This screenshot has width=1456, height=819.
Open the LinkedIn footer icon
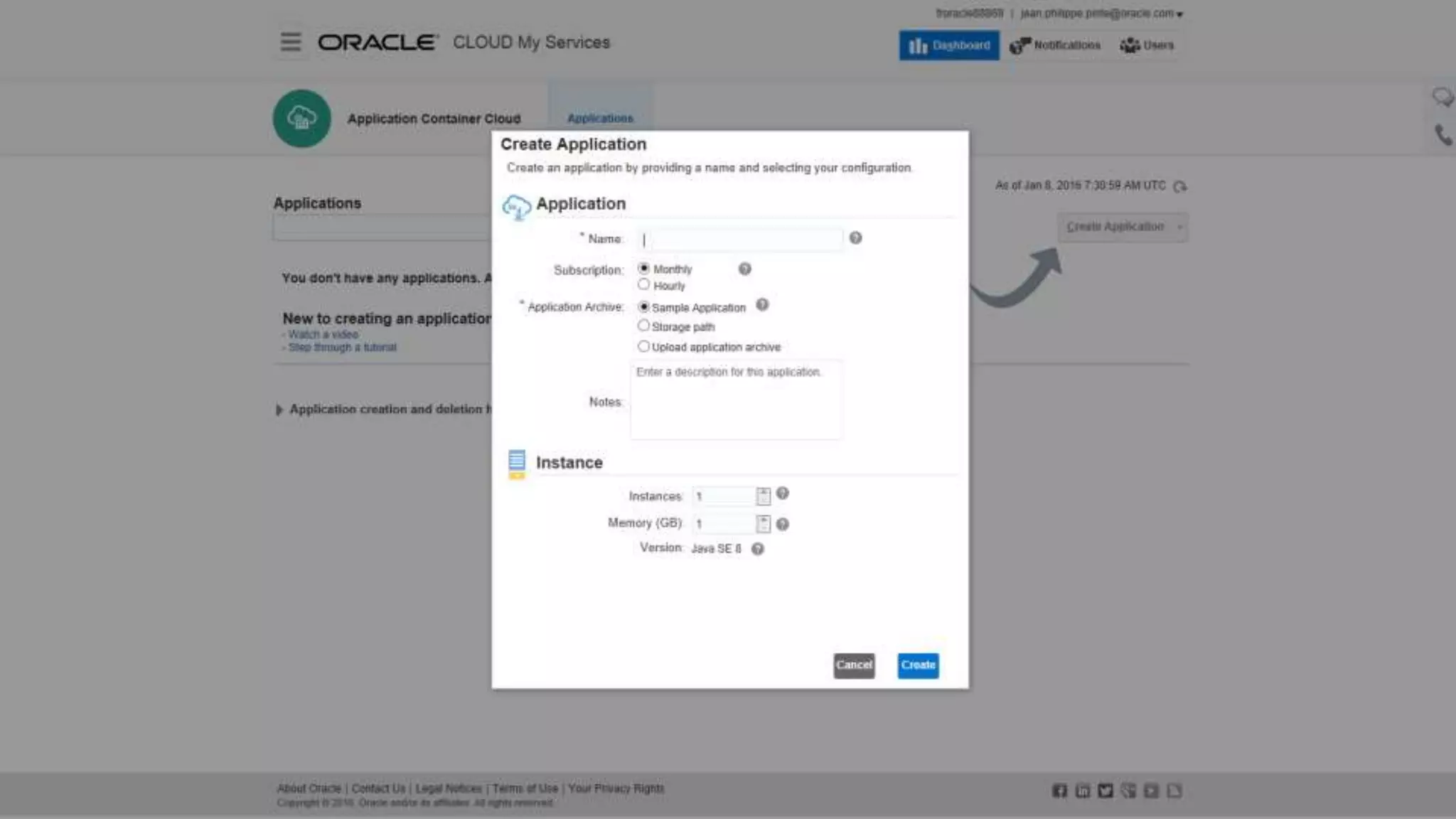(x=1082, y=791)
